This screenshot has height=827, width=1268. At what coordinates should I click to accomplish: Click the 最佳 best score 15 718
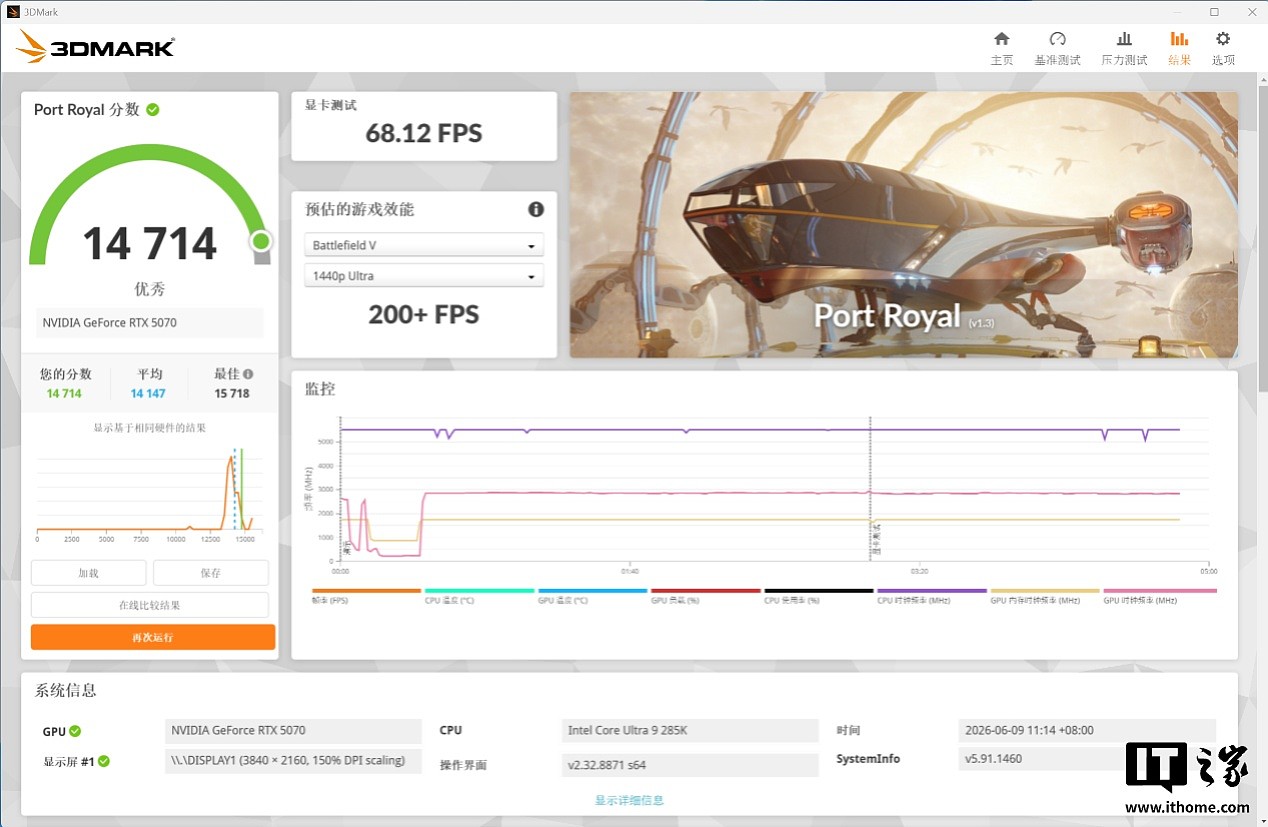pyautogui.click(x=232, y=394)
